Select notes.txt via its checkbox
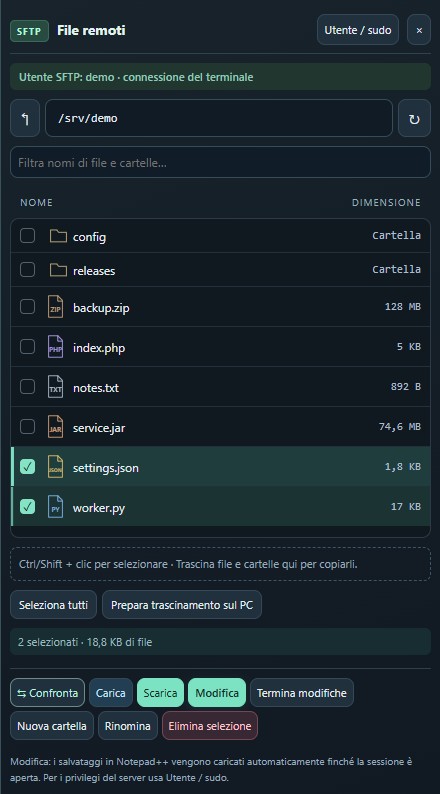 click(x=27, y=386)
